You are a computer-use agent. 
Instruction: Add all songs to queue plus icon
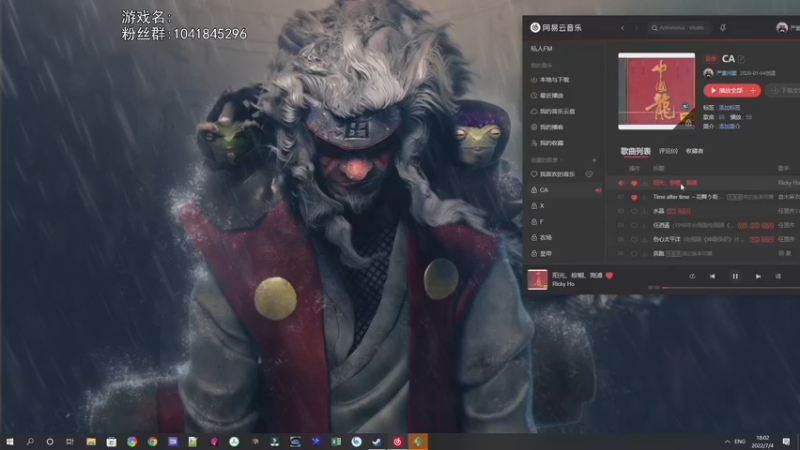[x=754, y=91]
